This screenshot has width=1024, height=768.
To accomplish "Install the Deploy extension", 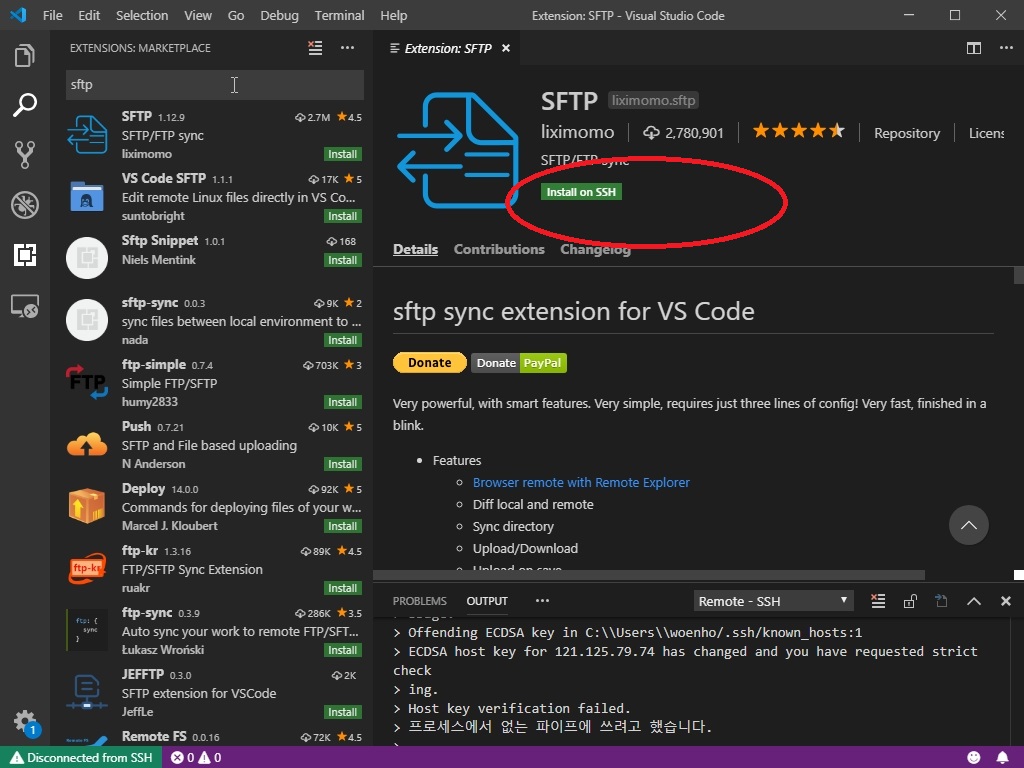I will (343, 526).
